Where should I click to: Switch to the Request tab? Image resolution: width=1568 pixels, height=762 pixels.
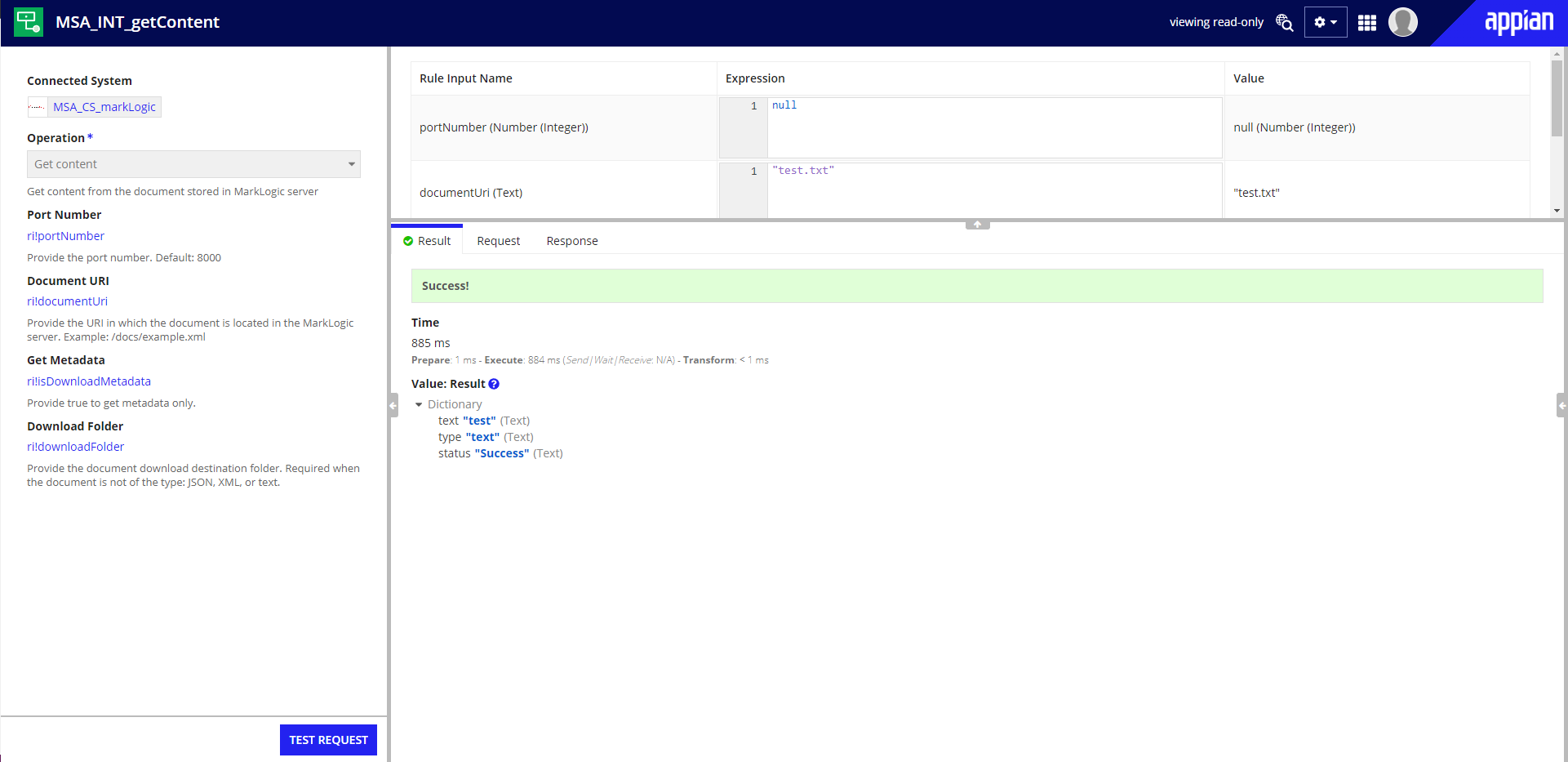click(499, 241)
